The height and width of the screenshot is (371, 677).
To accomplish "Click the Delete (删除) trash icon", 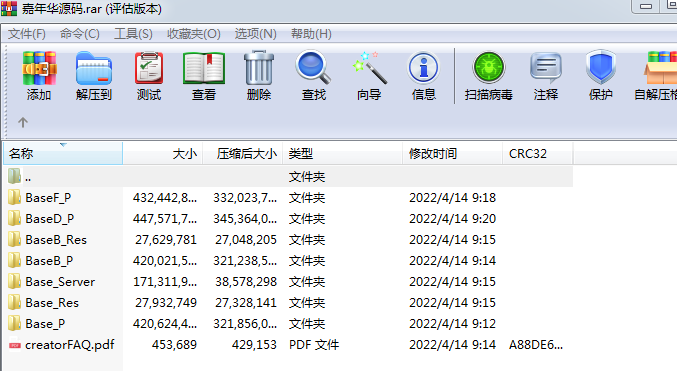I will [259, 68].
